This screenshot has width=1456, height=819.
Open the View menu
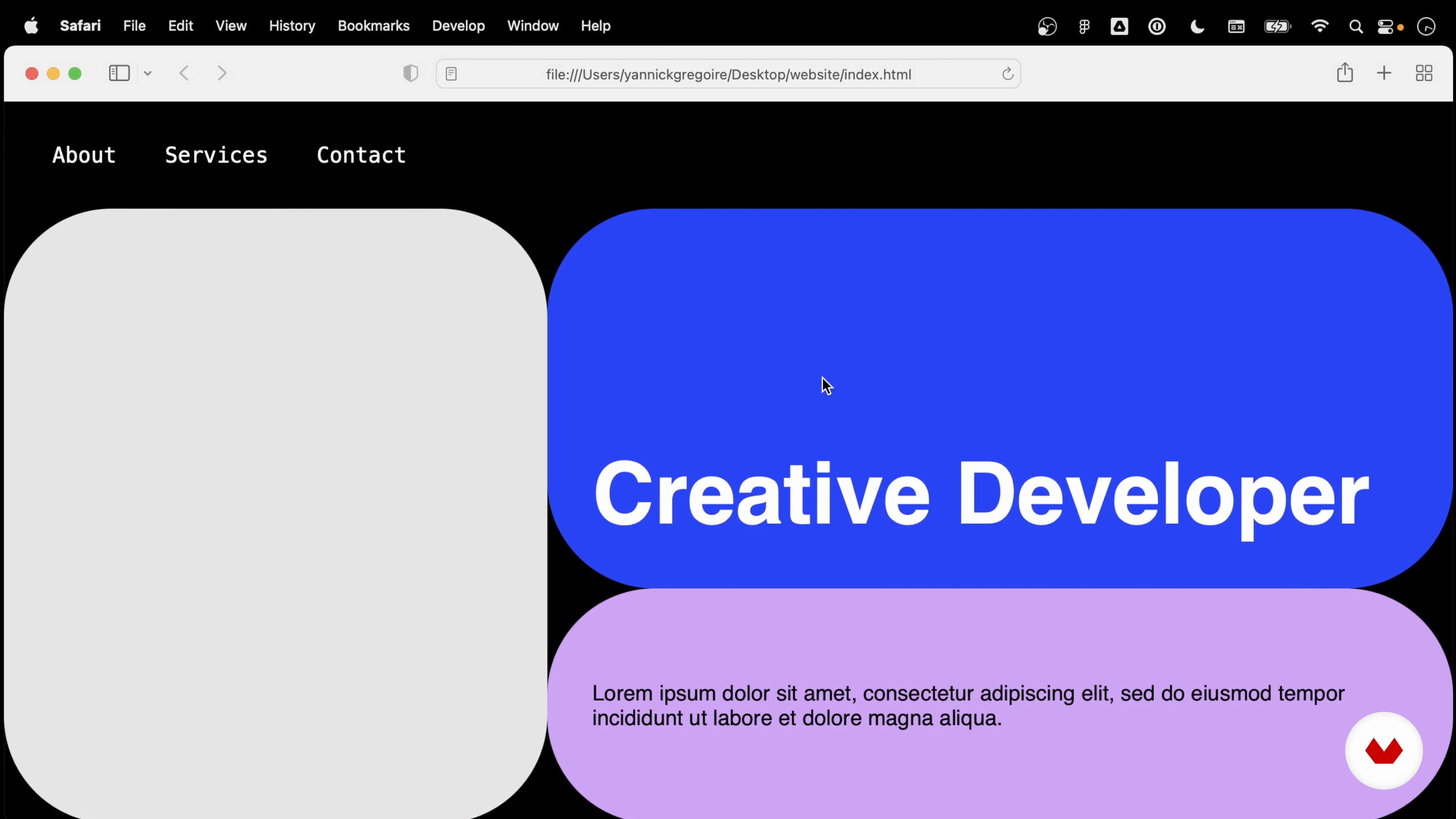coord(231,26)
